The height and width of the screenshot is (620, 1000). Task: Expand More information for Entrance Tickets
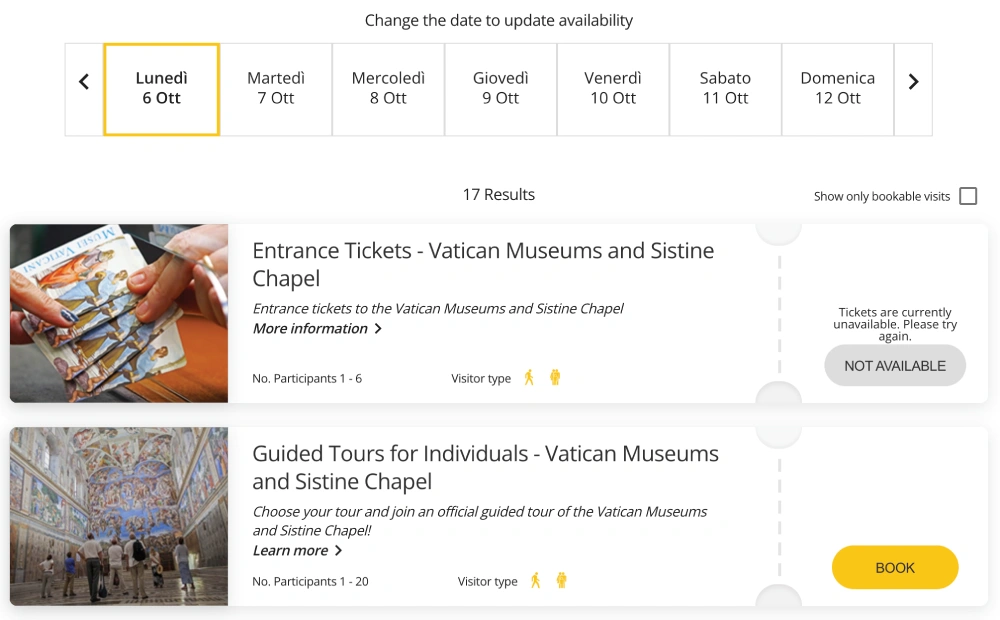tap(317, 329)
